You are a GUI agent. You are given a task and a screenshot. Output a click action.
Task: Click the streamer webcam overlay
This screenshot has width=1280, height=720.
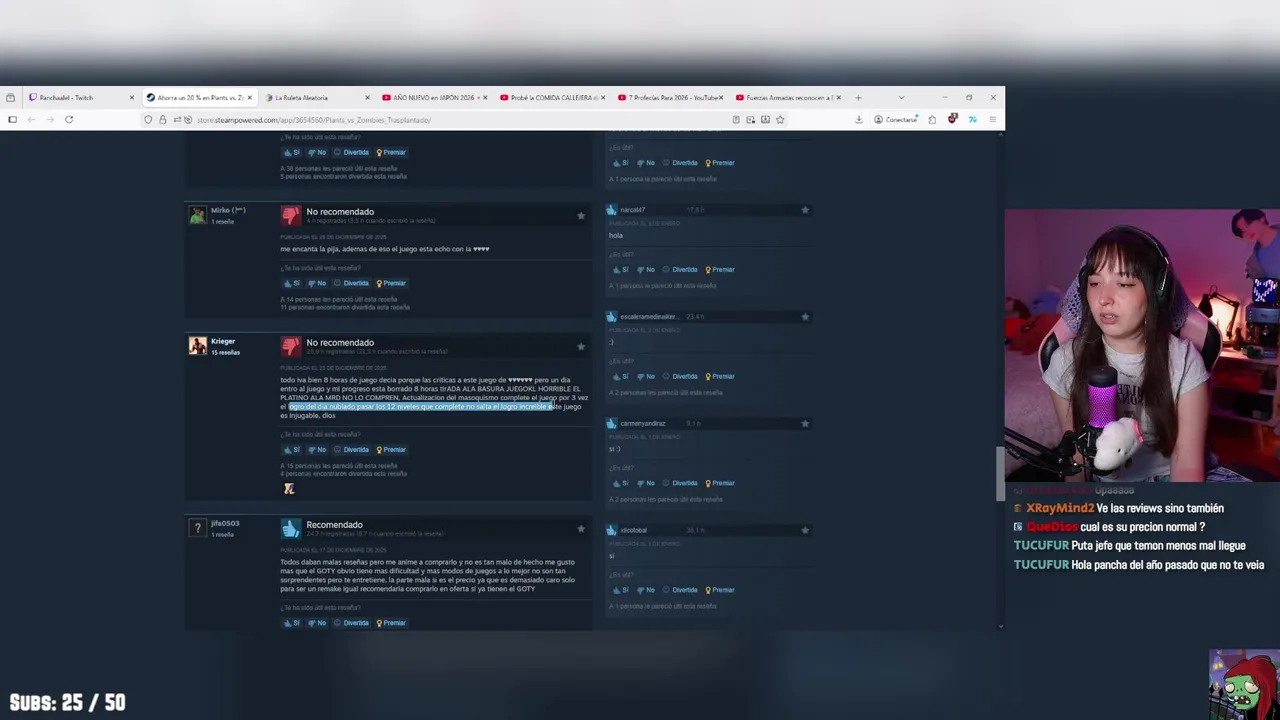pos(1142,346)
